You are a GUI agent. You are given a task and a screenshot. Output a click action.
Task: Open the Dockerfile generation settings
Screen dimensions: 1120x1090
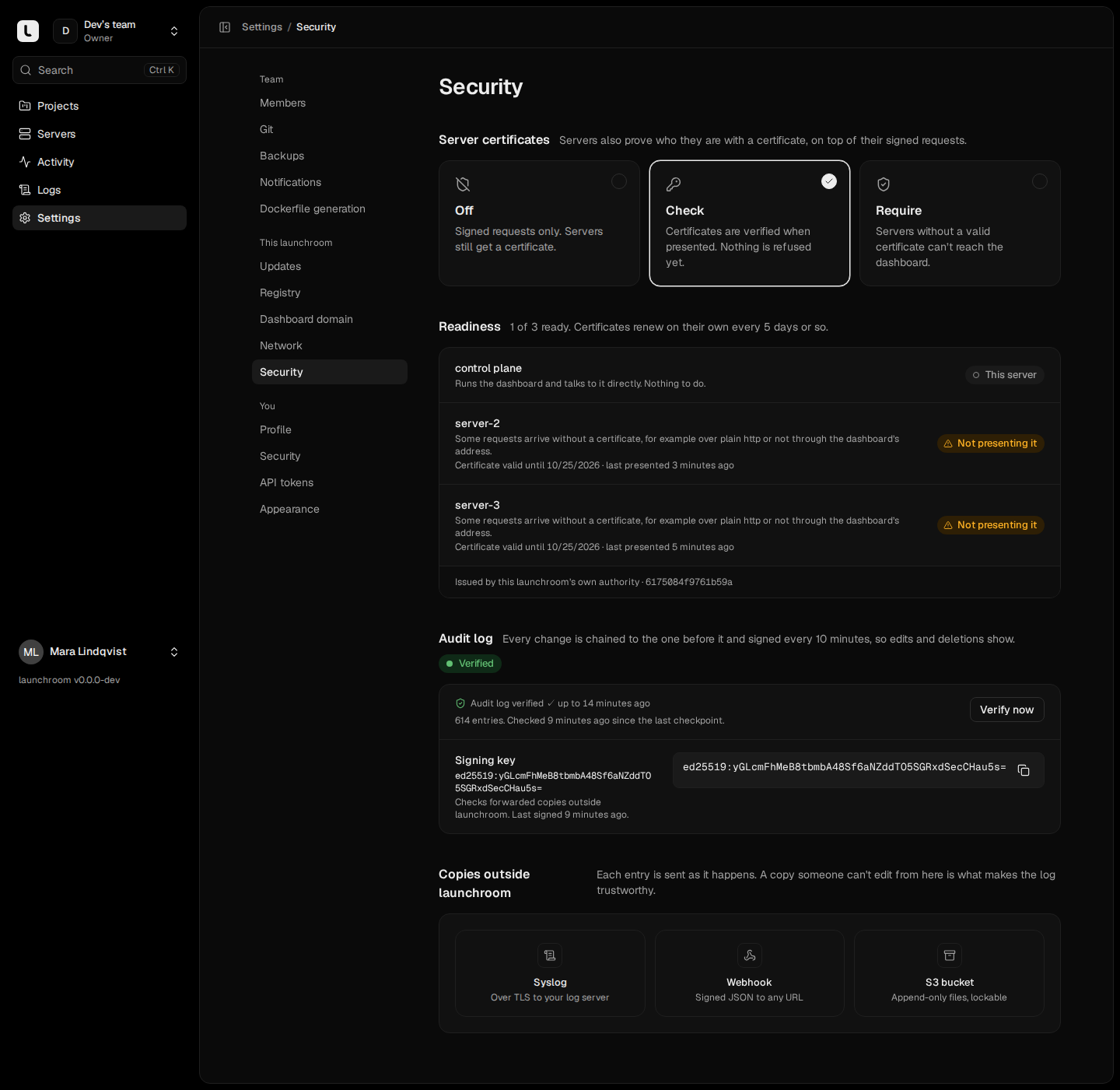(330, 209)
